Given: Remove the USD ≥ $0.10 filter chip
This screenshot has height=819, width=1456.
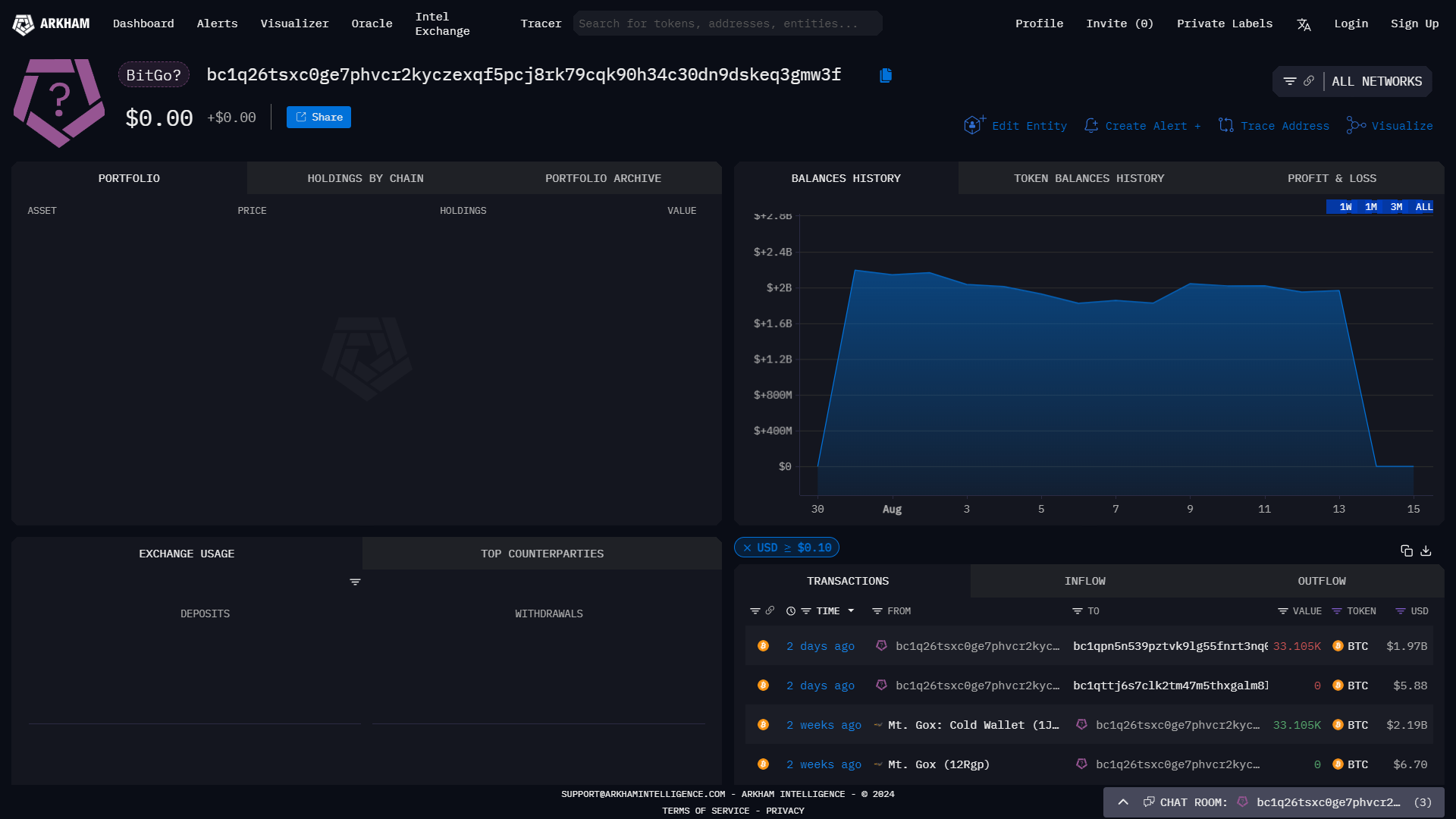Looking at the screenshot, I should point(747,548).
